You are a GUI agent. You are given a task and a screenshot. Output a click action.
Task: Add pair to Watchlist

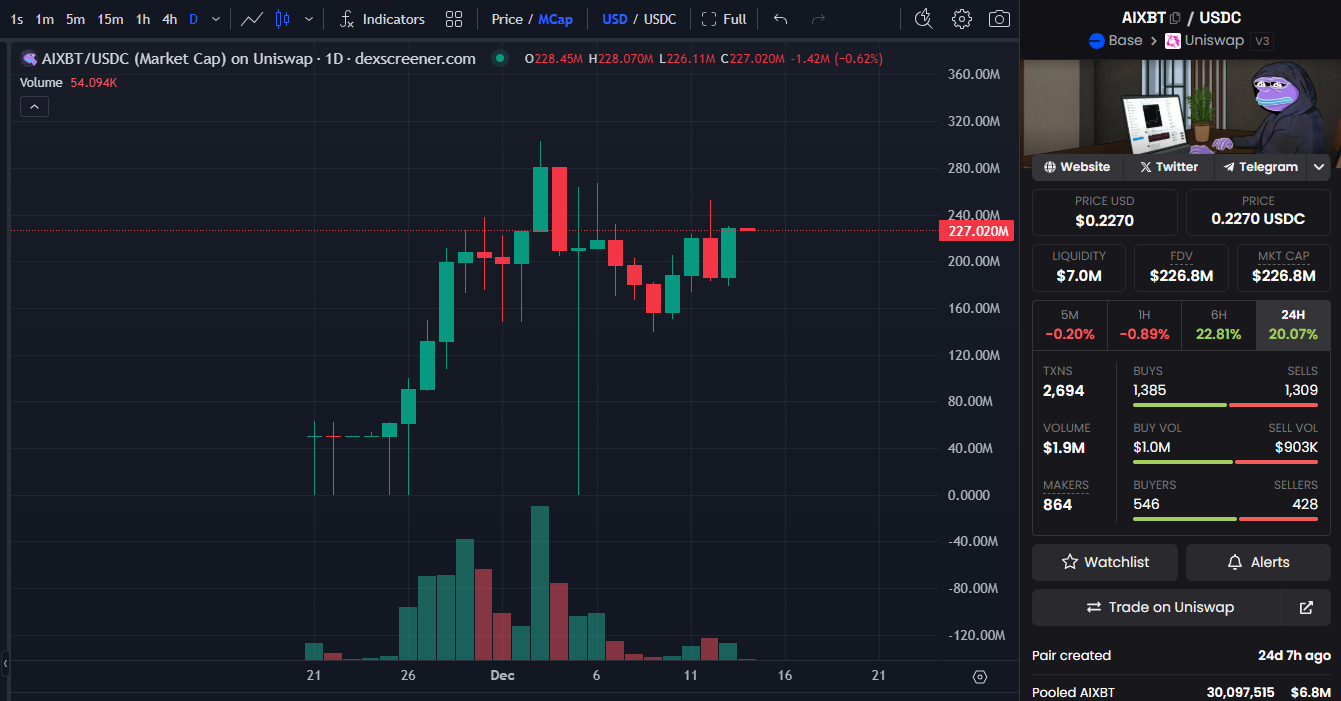click(x=1105, y=562)
